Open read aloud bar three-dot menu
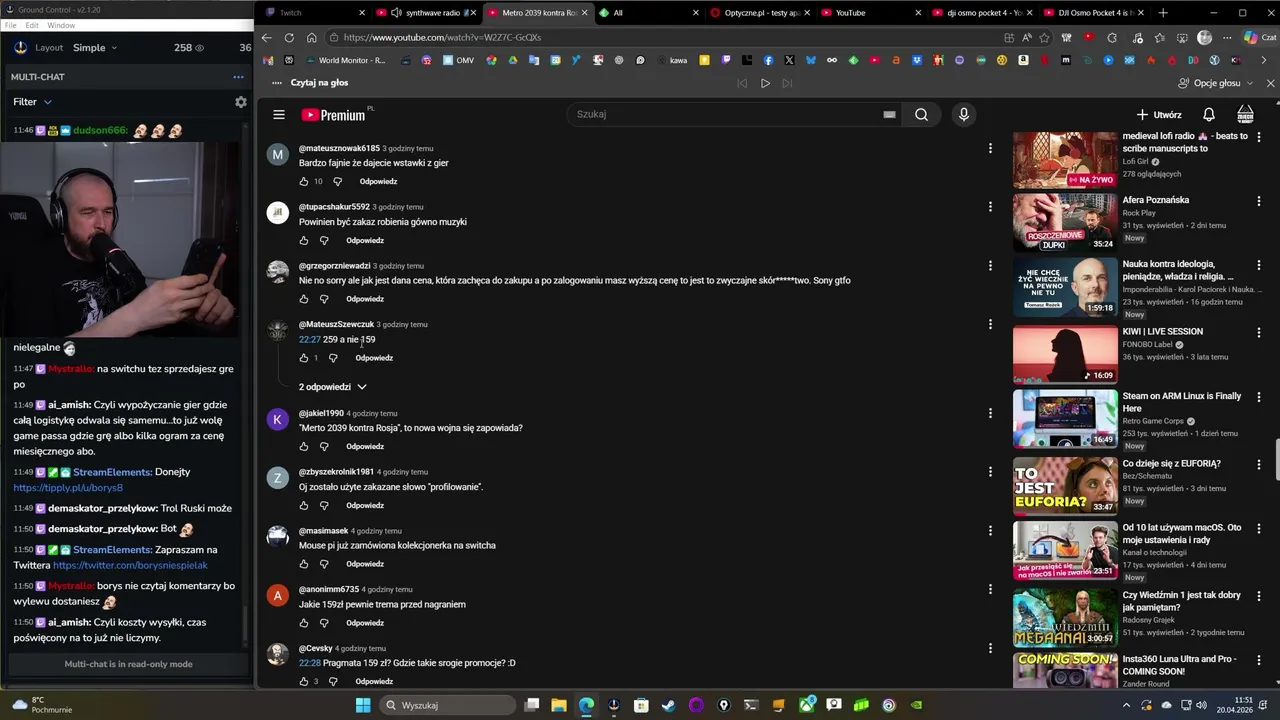1280x720 pixels. pos(276,83)
